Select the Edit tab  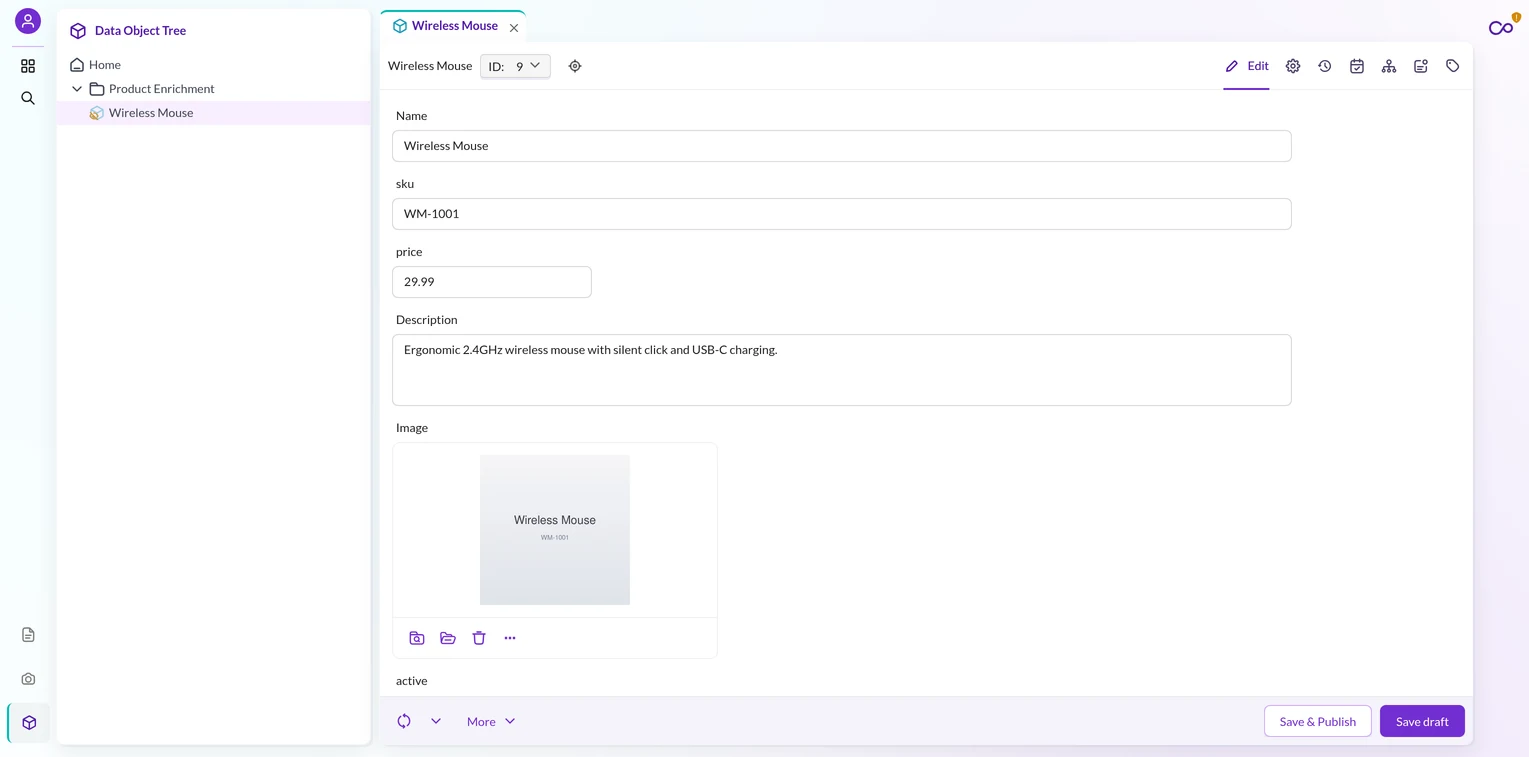1246,66
